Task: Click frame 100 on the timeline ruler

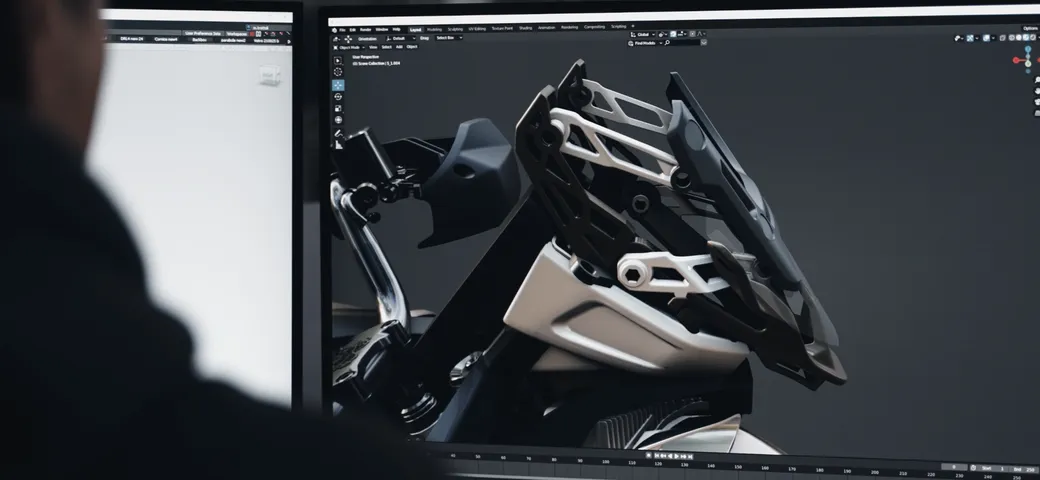Action: (606, 461)
